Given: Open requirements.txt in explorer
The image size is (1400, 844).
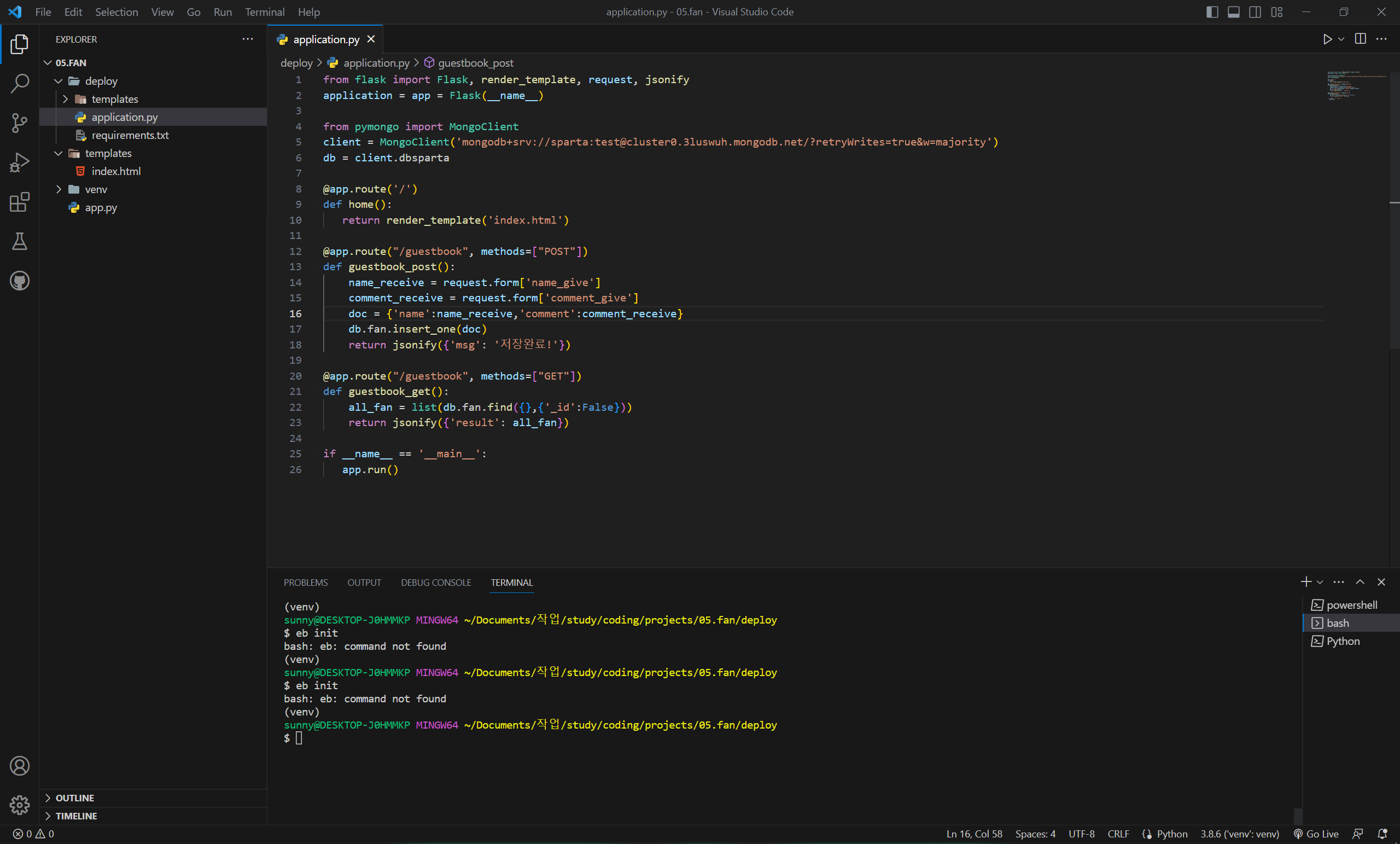Looking at the screenshot, I should [154, 135].
